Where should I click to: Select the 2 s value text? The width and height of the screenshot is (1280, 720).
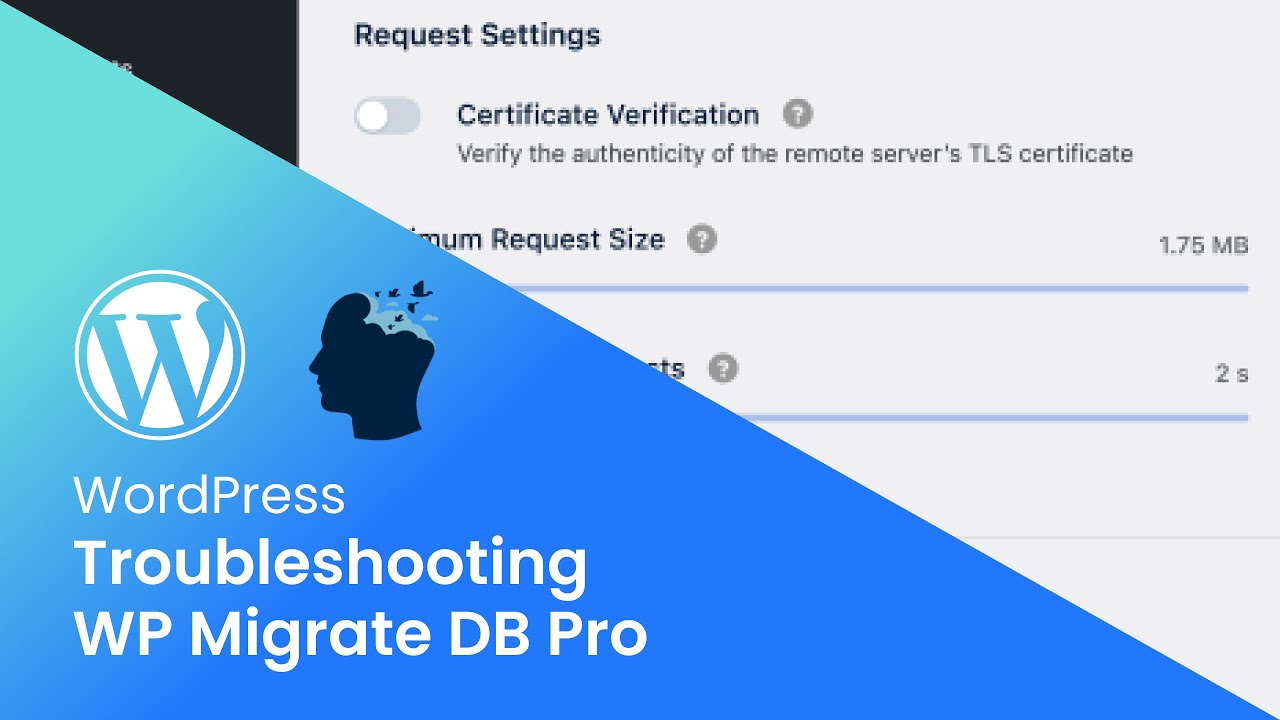tap(1232, 374)
